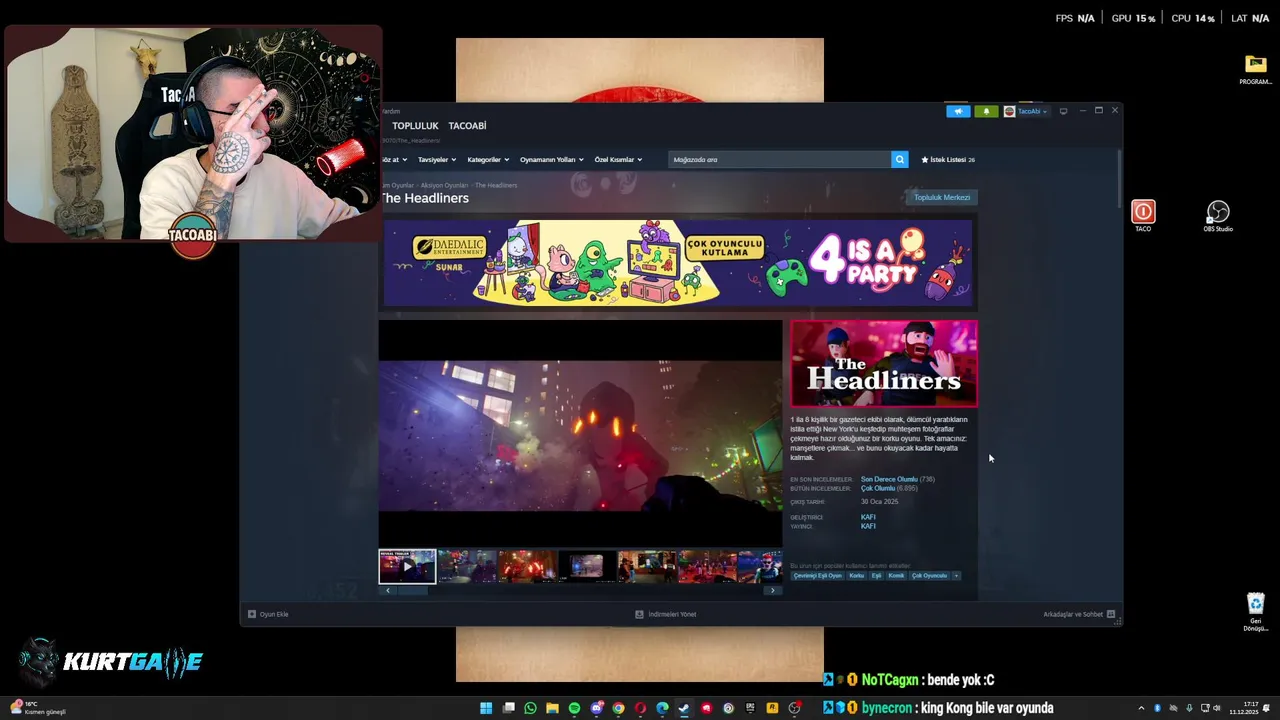Open İndirmeleri Yönet downloads
The width and height of the screenshot is (1280, 720).
pos(666,614)
